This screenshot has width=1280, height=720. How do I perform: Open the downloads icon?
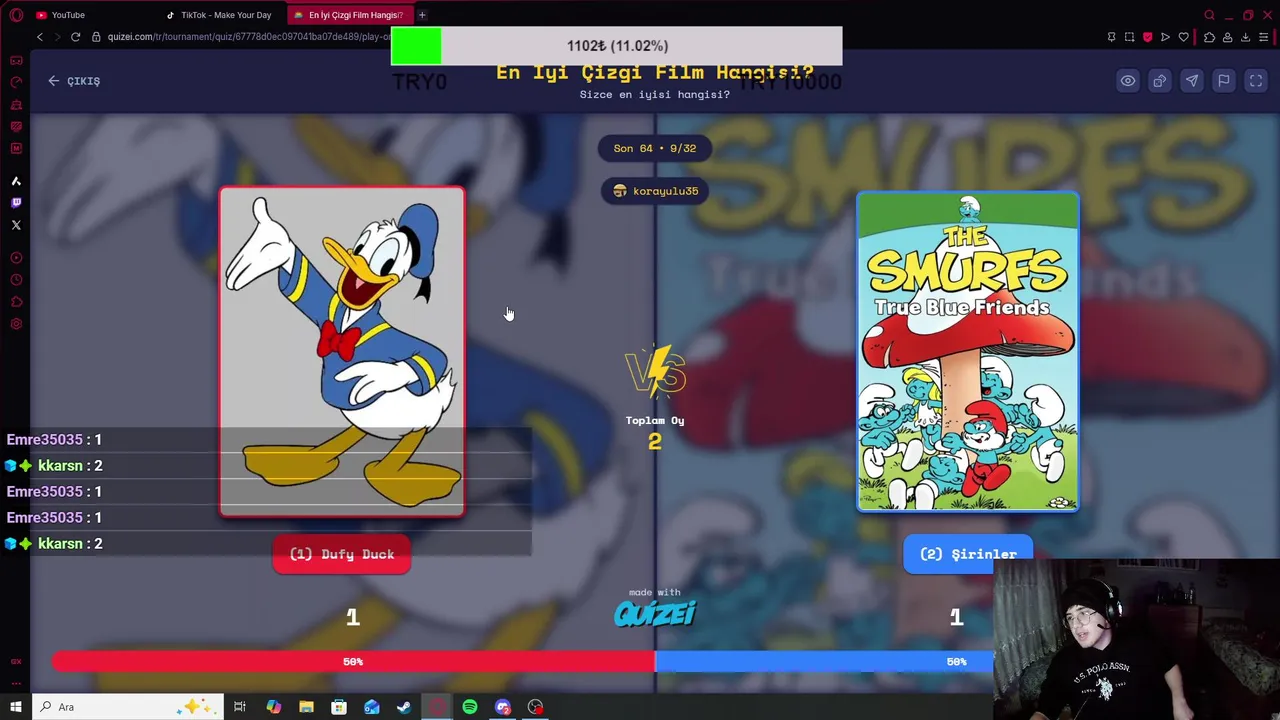1245,37
